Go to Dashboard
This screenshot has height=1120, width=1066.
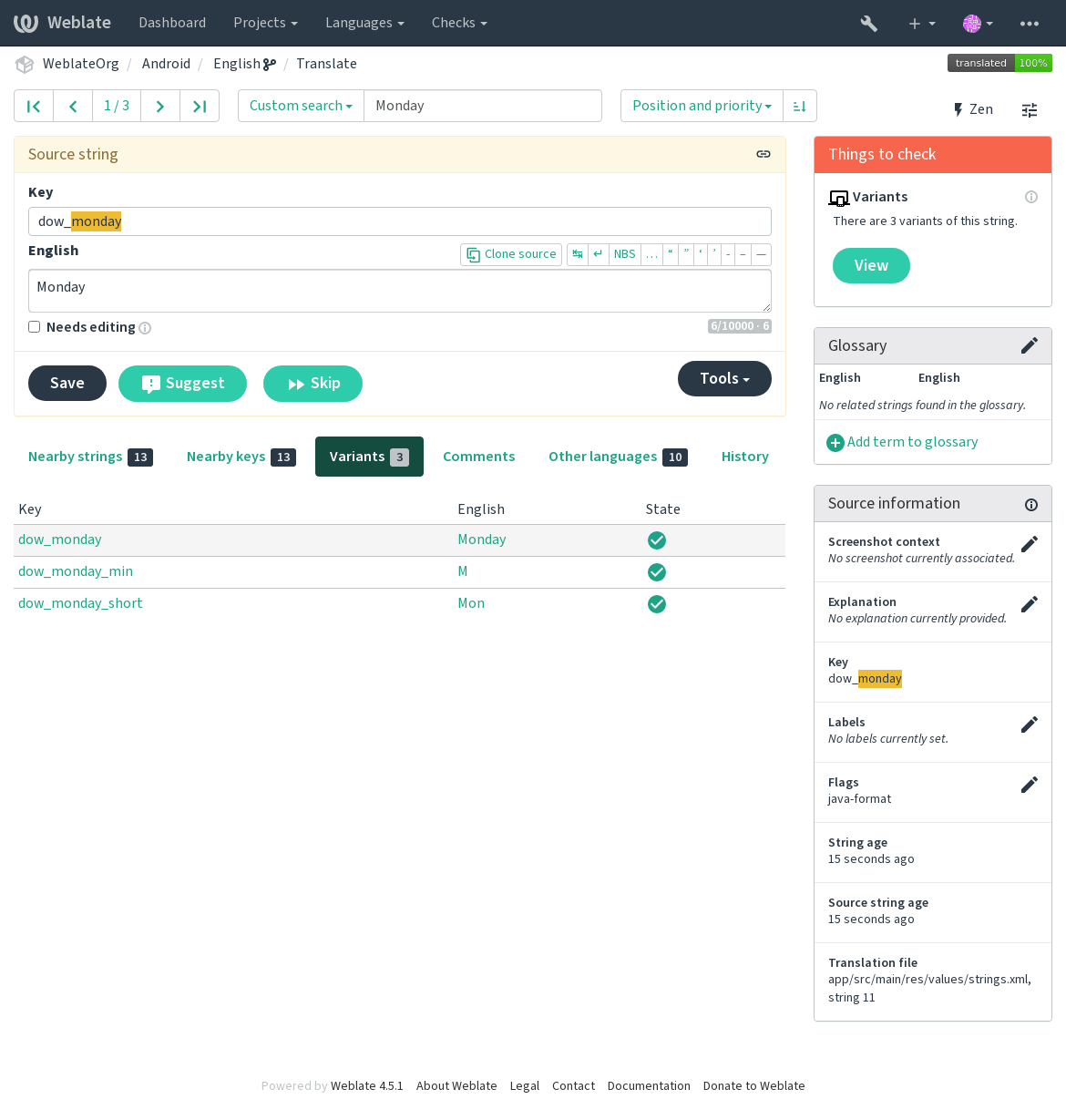172,23
